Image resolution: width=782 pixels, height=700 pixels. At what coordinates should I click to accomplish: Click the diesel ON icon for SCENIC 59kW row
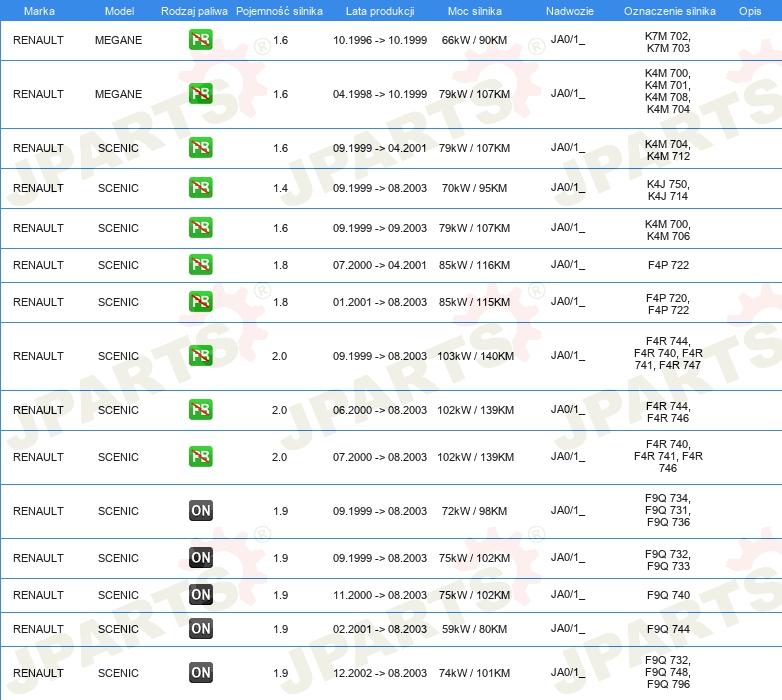point(200,629)
